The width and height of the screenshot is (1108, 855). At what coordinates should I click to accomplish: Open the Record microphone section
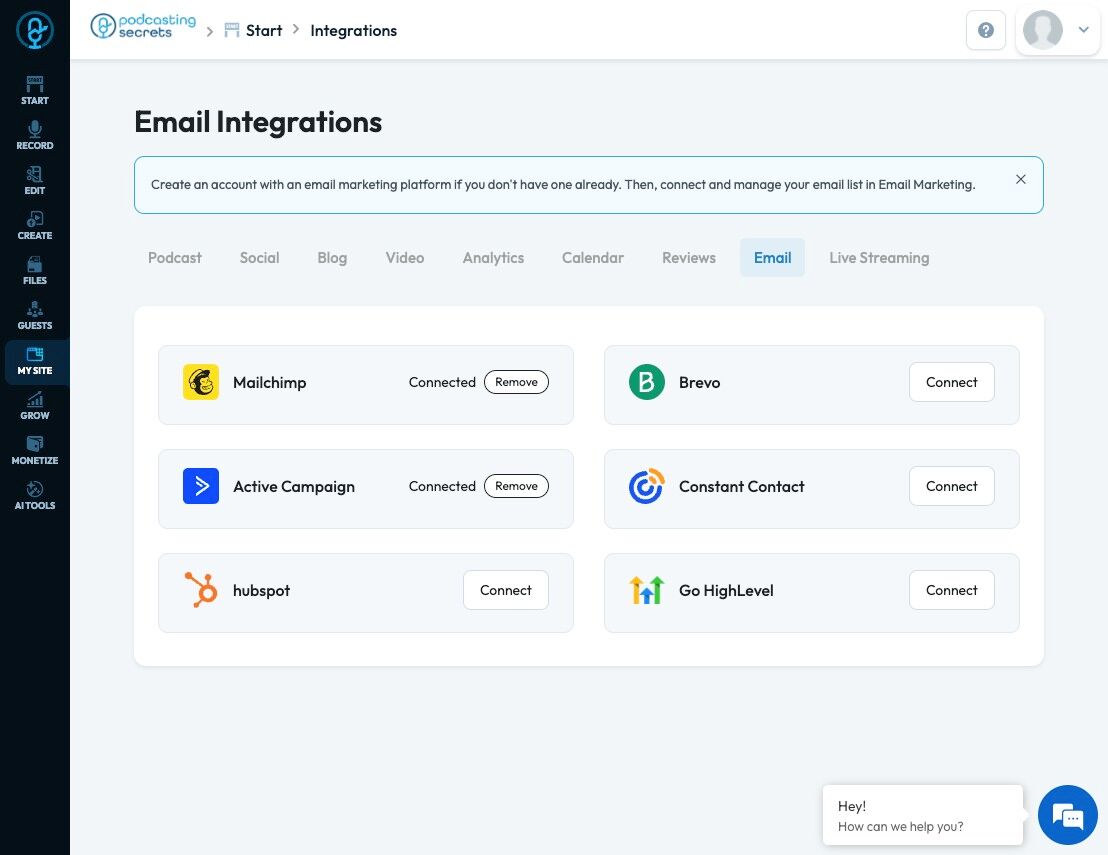point(35,136)
